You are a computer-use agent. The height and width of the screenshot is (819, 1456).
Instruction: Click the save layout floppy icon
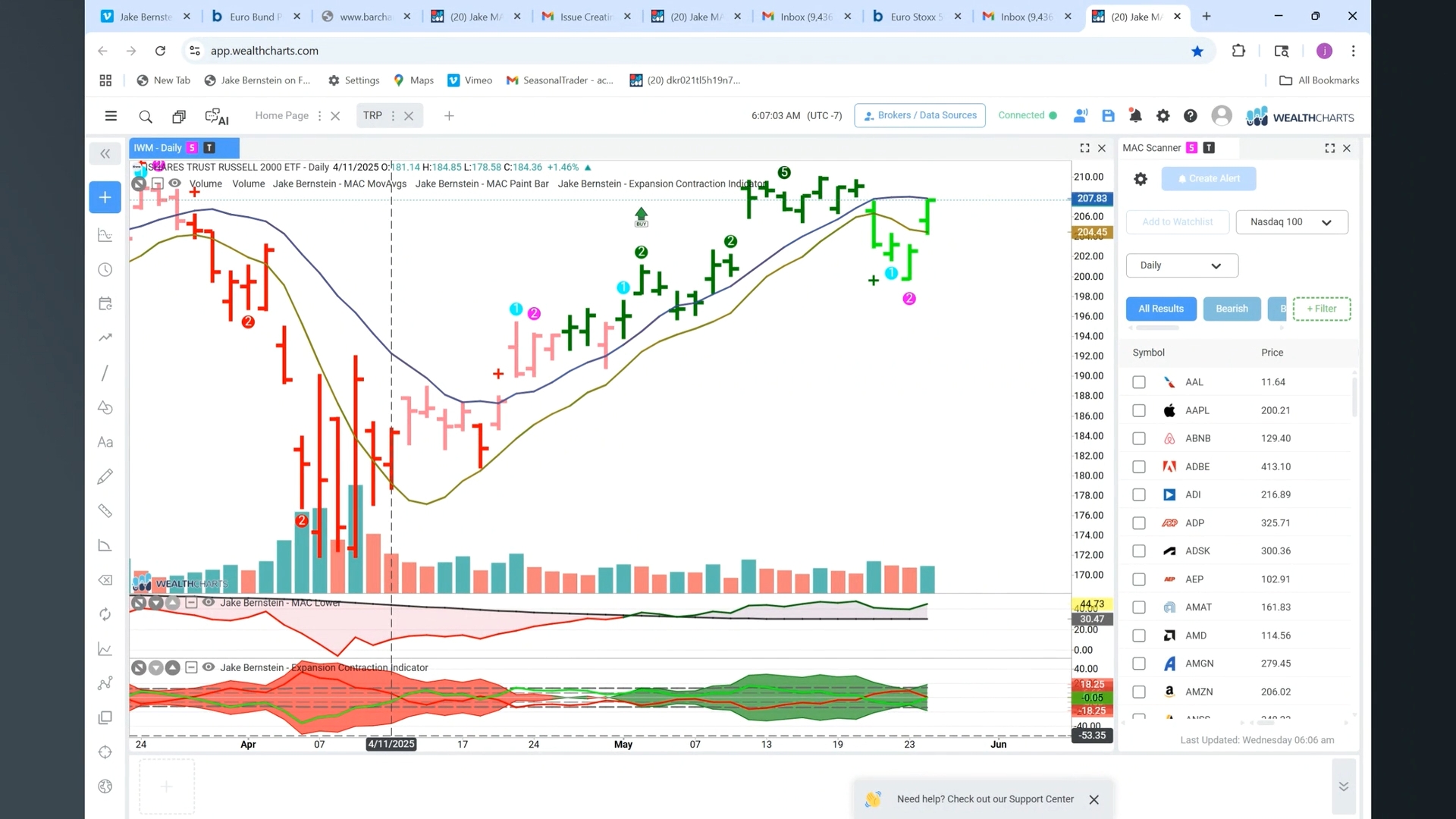pyautogui.click(x=1108, y=116)
